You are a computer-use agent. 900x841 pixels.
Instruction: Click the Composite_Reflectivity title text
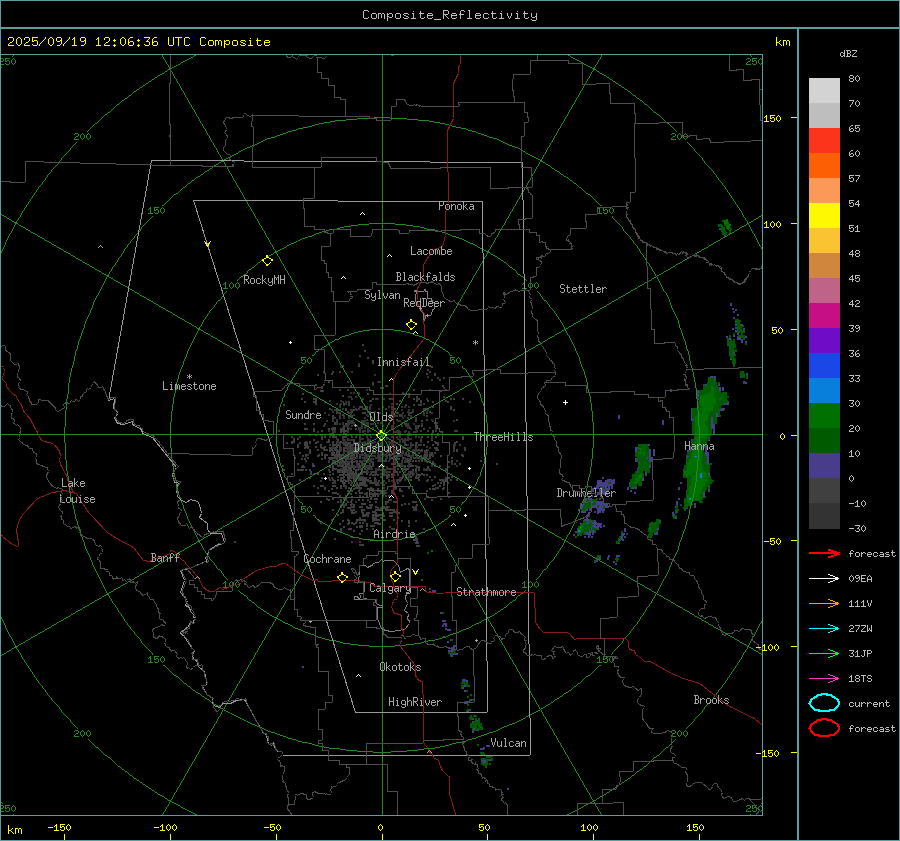pyautogui.click(x=449, y=15)
